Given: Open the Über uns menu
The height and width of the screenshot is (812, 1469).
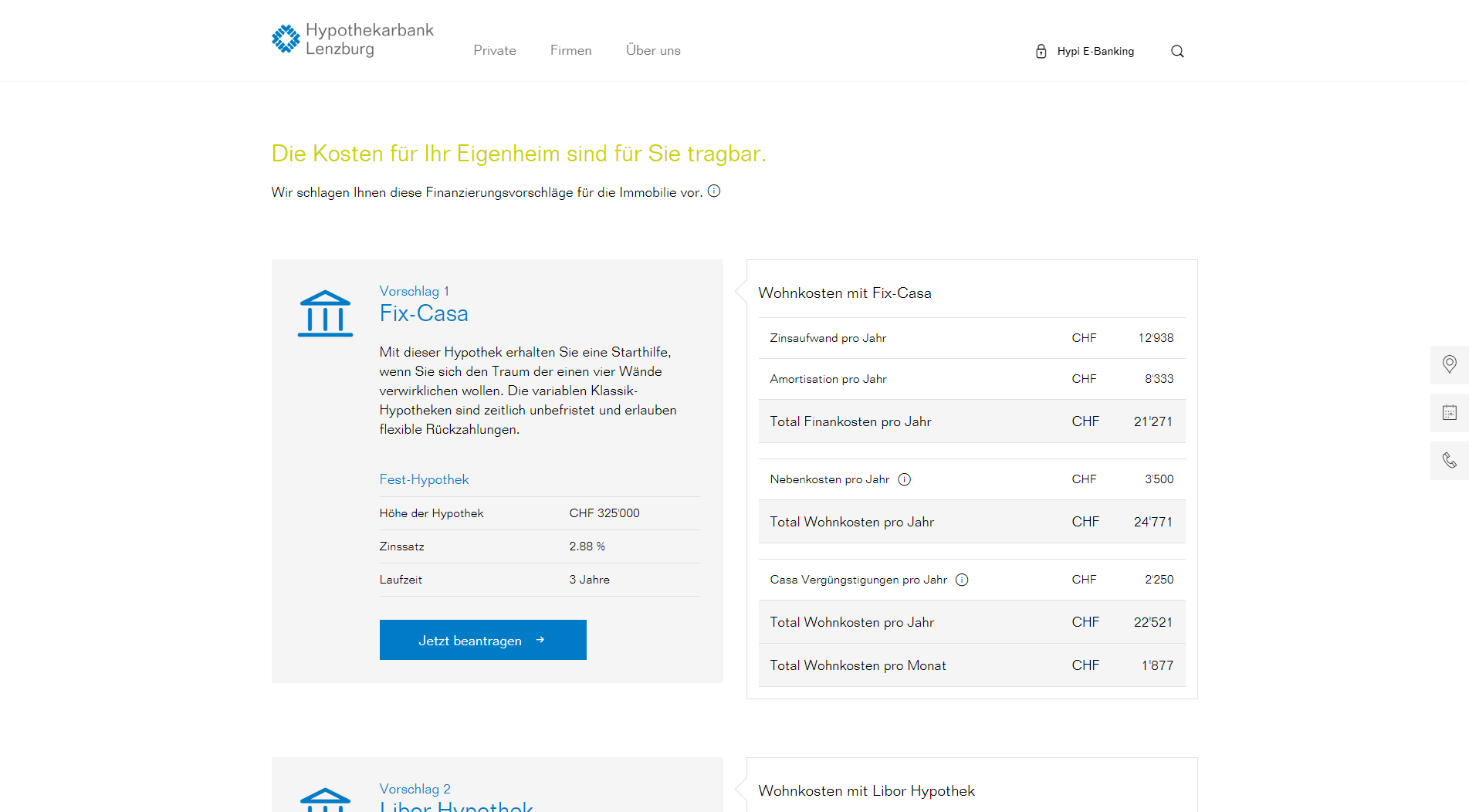Looking at the screenshot, I should (653, 50).
